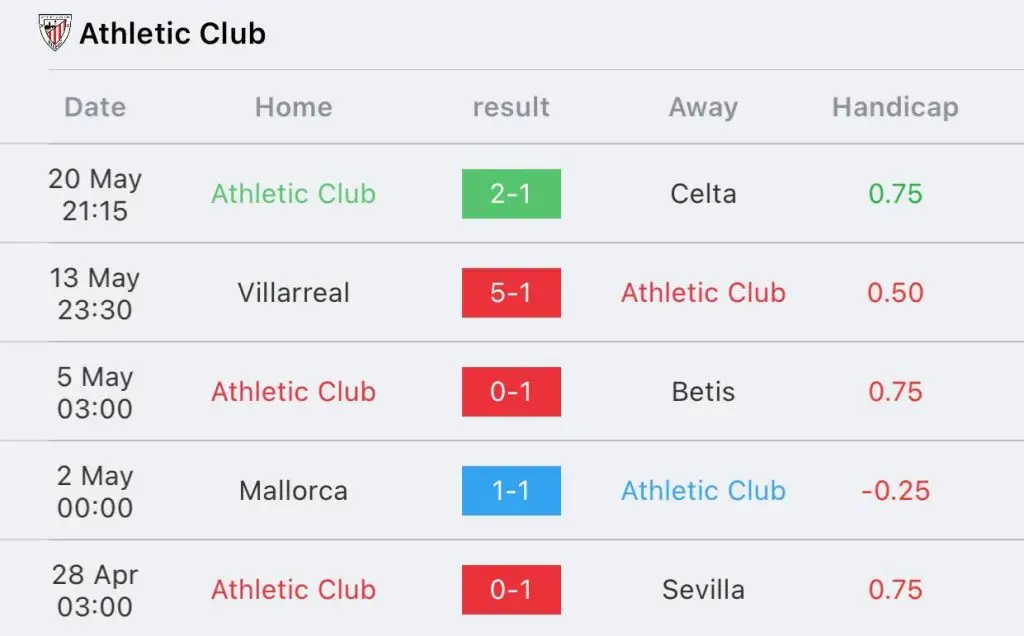The height and width of the screenshot is (636, 1024).
Task: Open the Athletic Club title heading
Action: (x=172, y=34)
